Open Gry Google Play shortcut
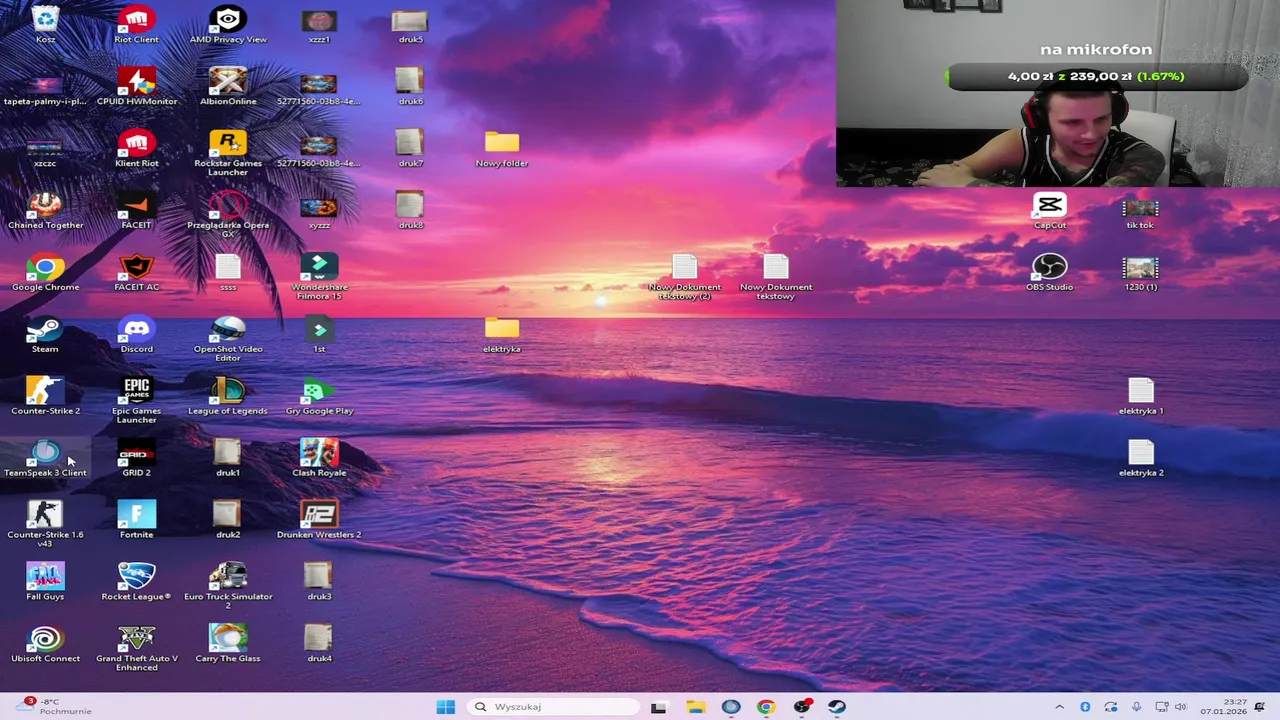Screen dimensions: 1280x720 319,398
